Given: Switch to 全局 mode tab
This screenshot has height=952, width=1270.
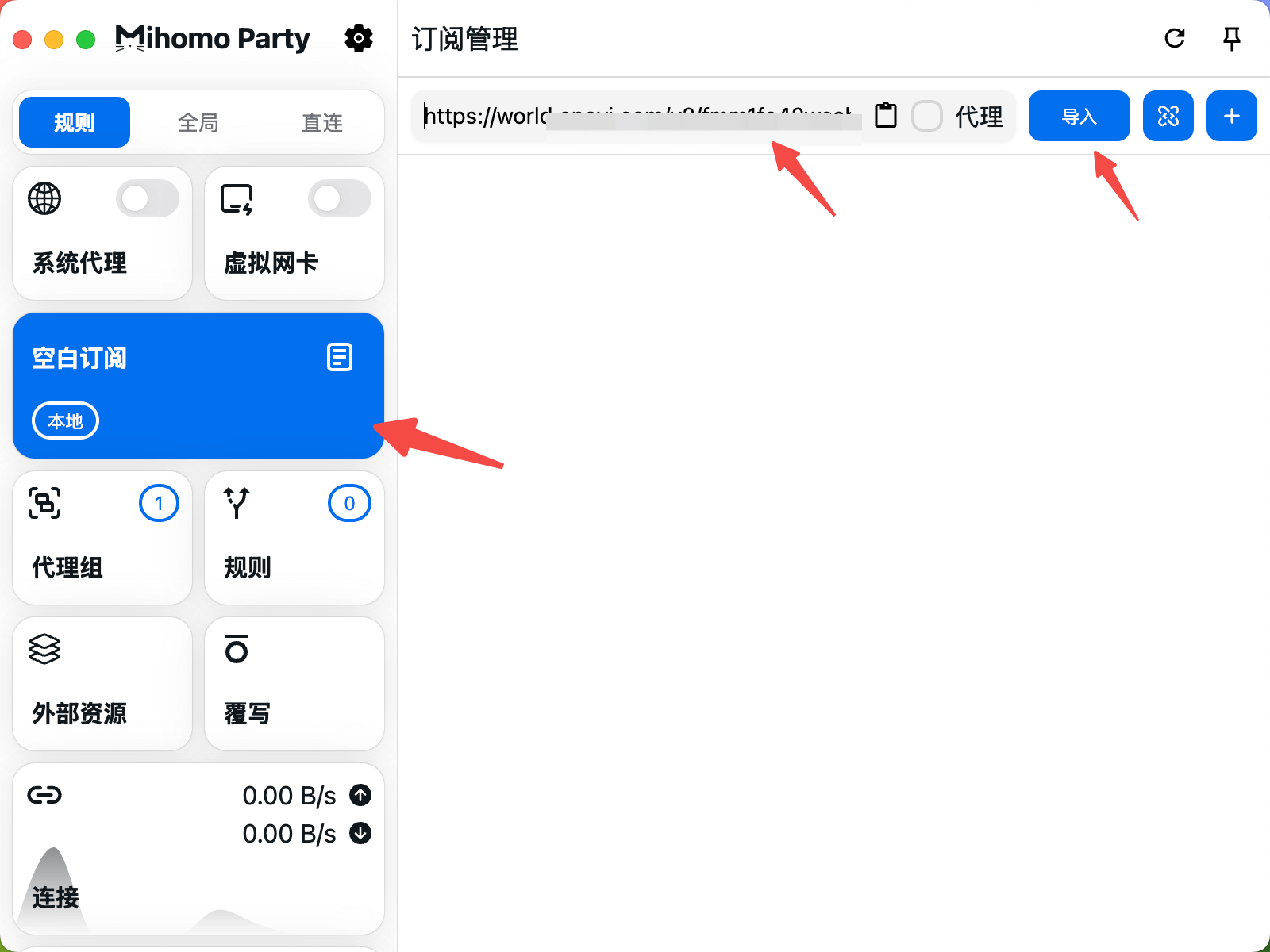Looking at the screenshot, I should (198, 122).
